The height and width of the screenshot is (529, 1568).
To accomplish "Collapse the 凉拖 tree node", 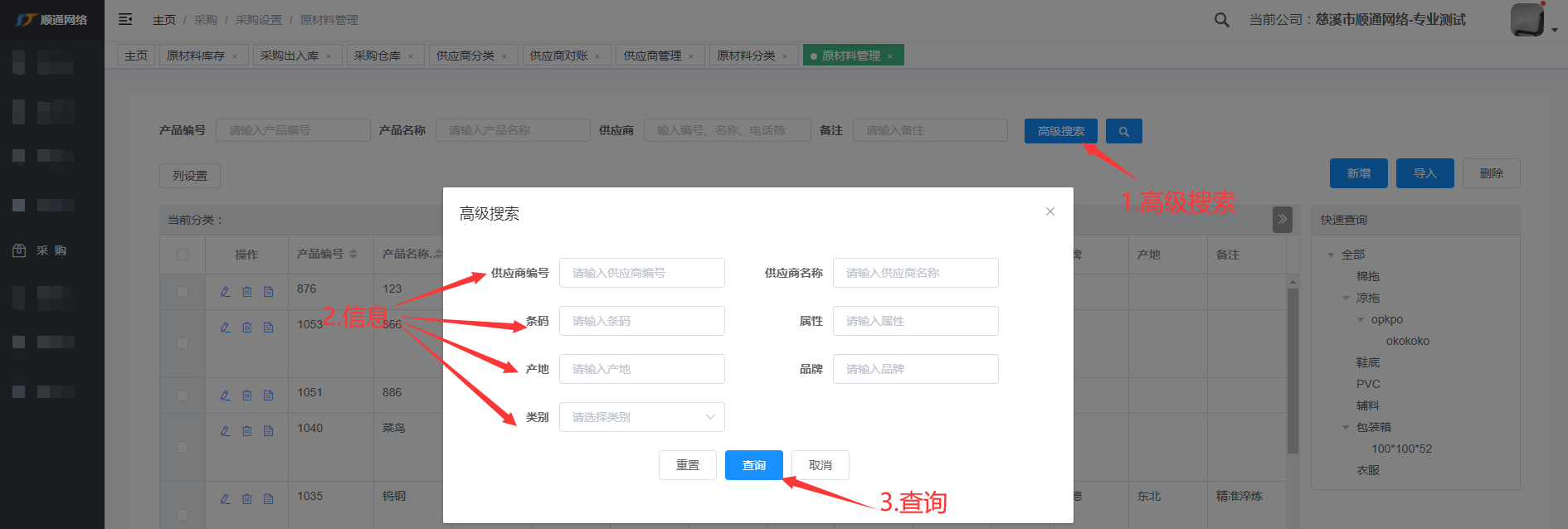I will tap(1346, 298).
